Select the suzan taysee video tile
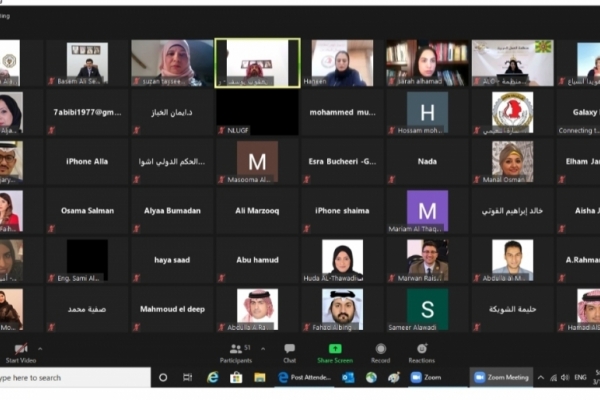 [172, 63]
